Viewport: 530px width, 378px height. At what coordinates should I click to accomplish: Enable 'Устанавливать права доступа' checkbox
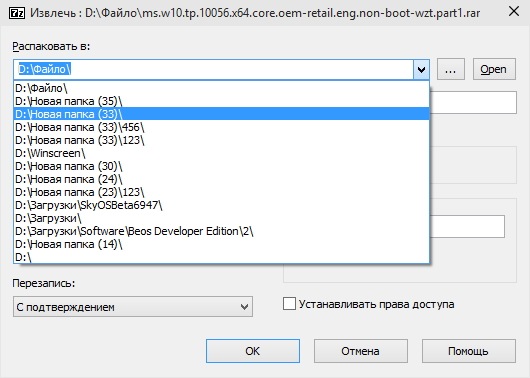click(x=289, y=304)
